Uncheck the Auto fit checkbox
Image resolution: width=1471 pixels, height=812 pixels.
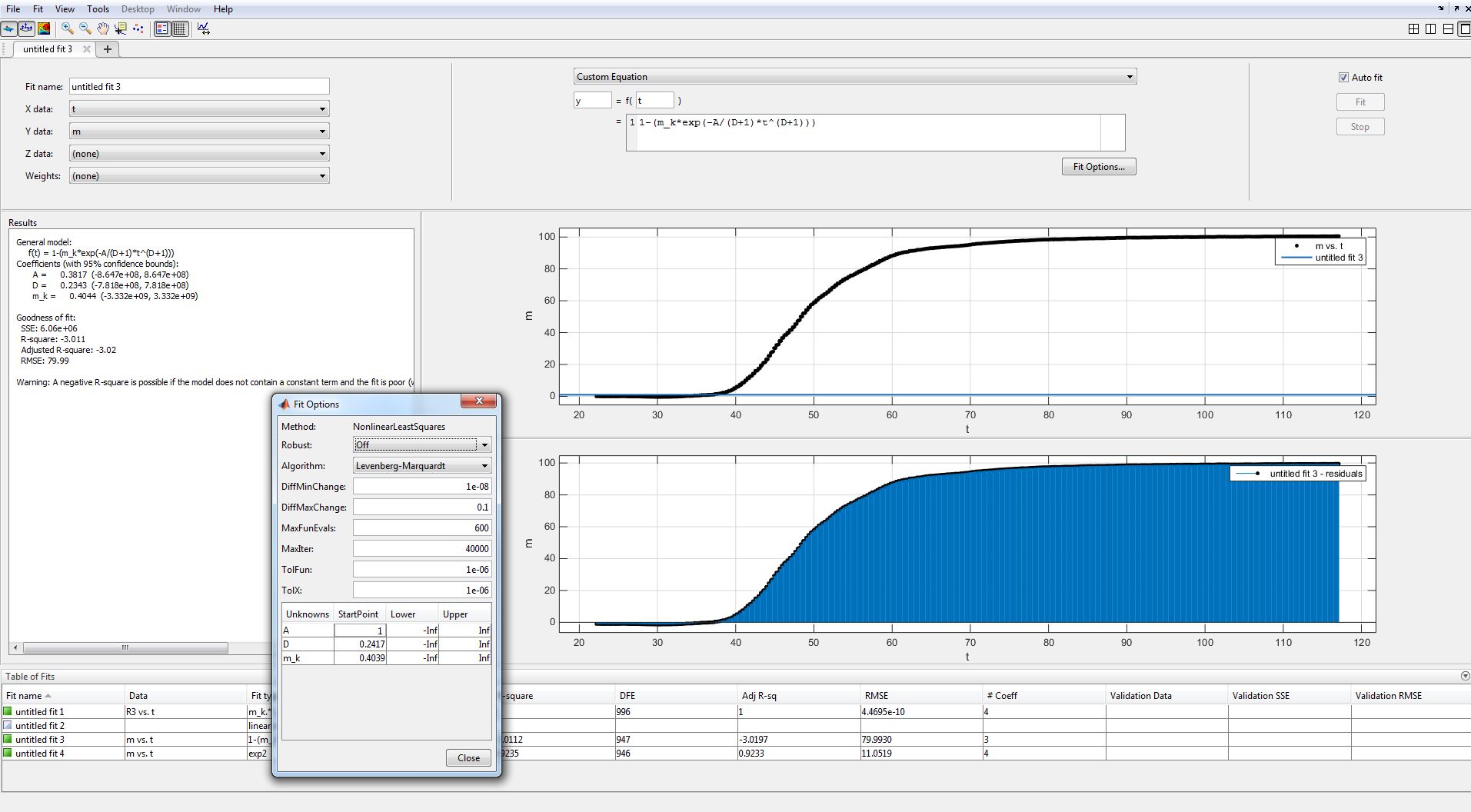(x=1343, y=78)
